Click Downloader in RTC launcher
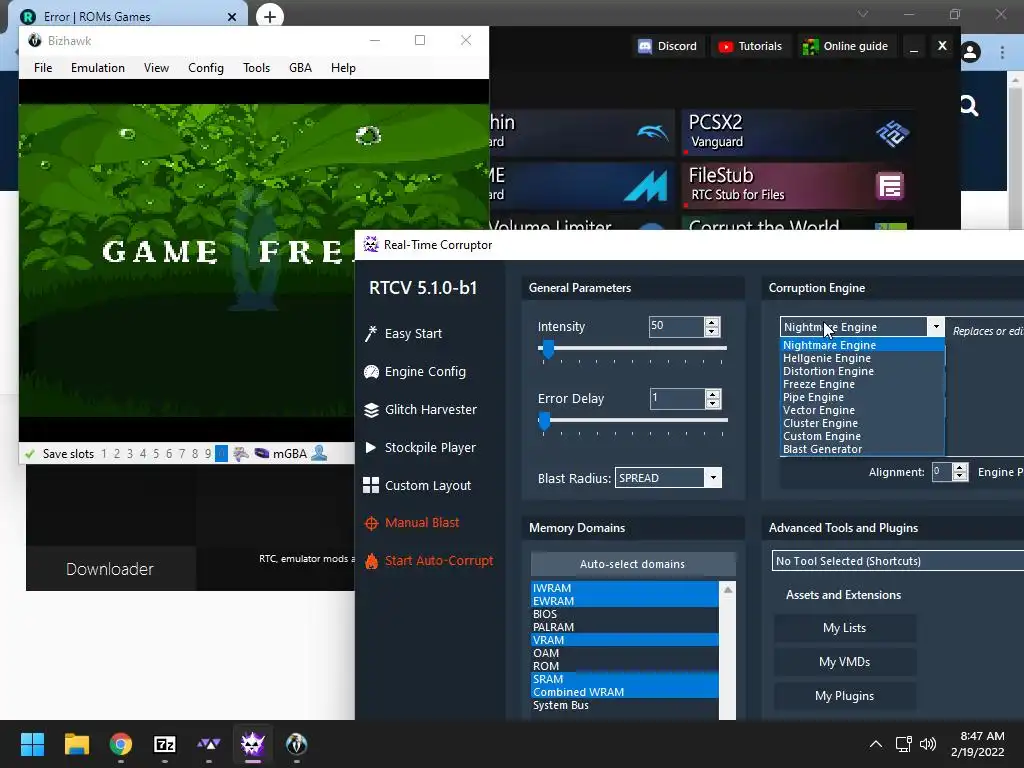 [110, 569]
